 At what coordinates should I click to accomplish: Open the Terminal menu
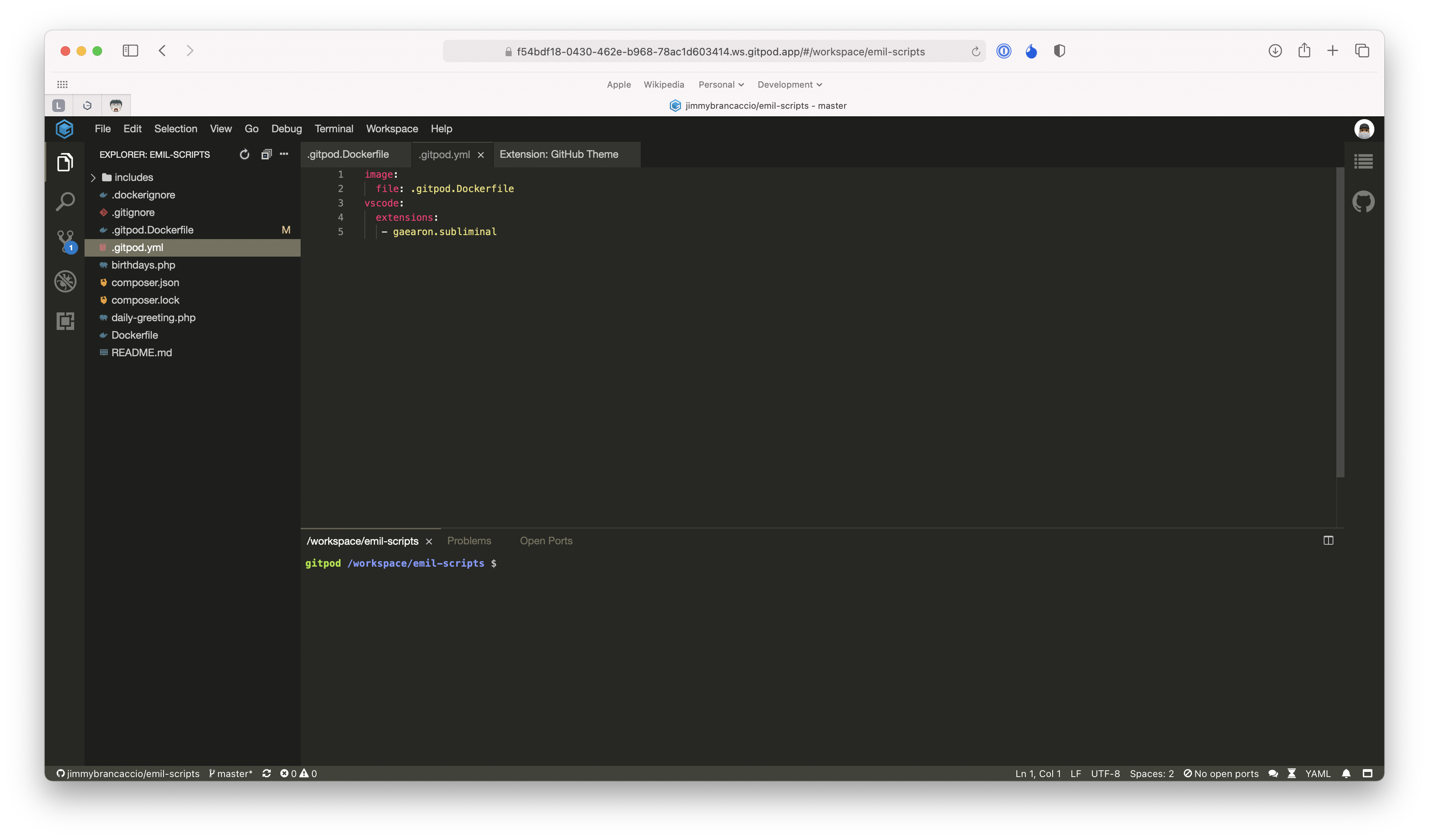point(333,129)
